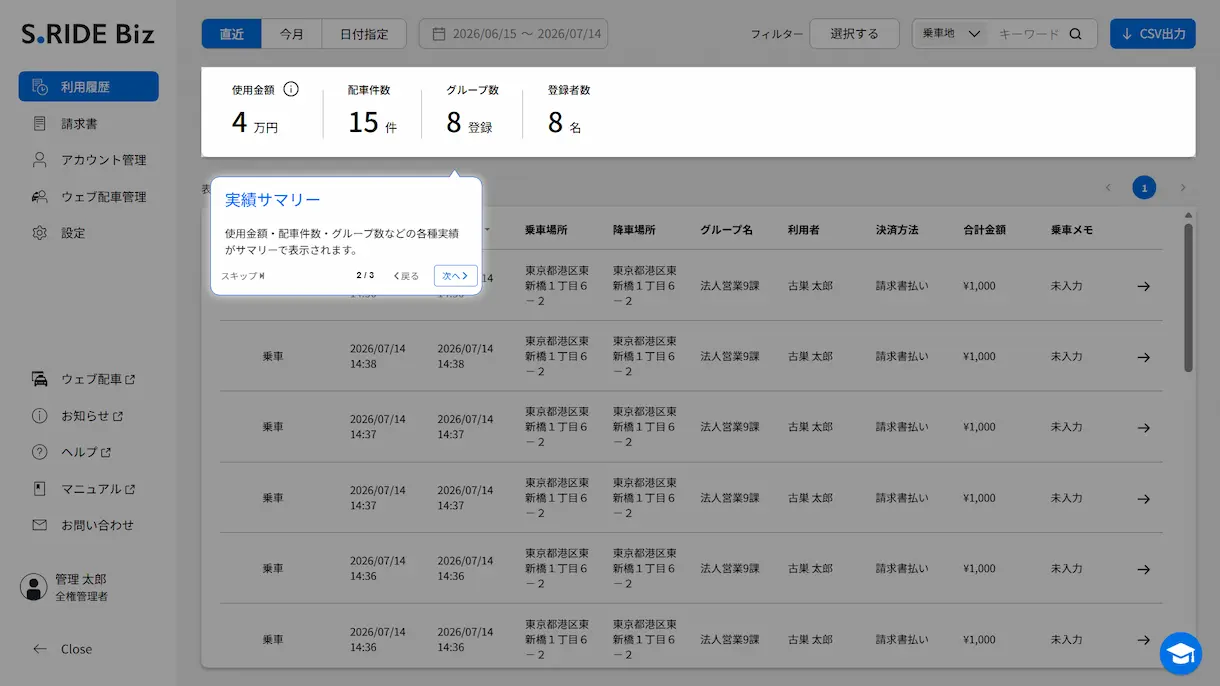Open the フィルター 選択する selector

(854, 34)
